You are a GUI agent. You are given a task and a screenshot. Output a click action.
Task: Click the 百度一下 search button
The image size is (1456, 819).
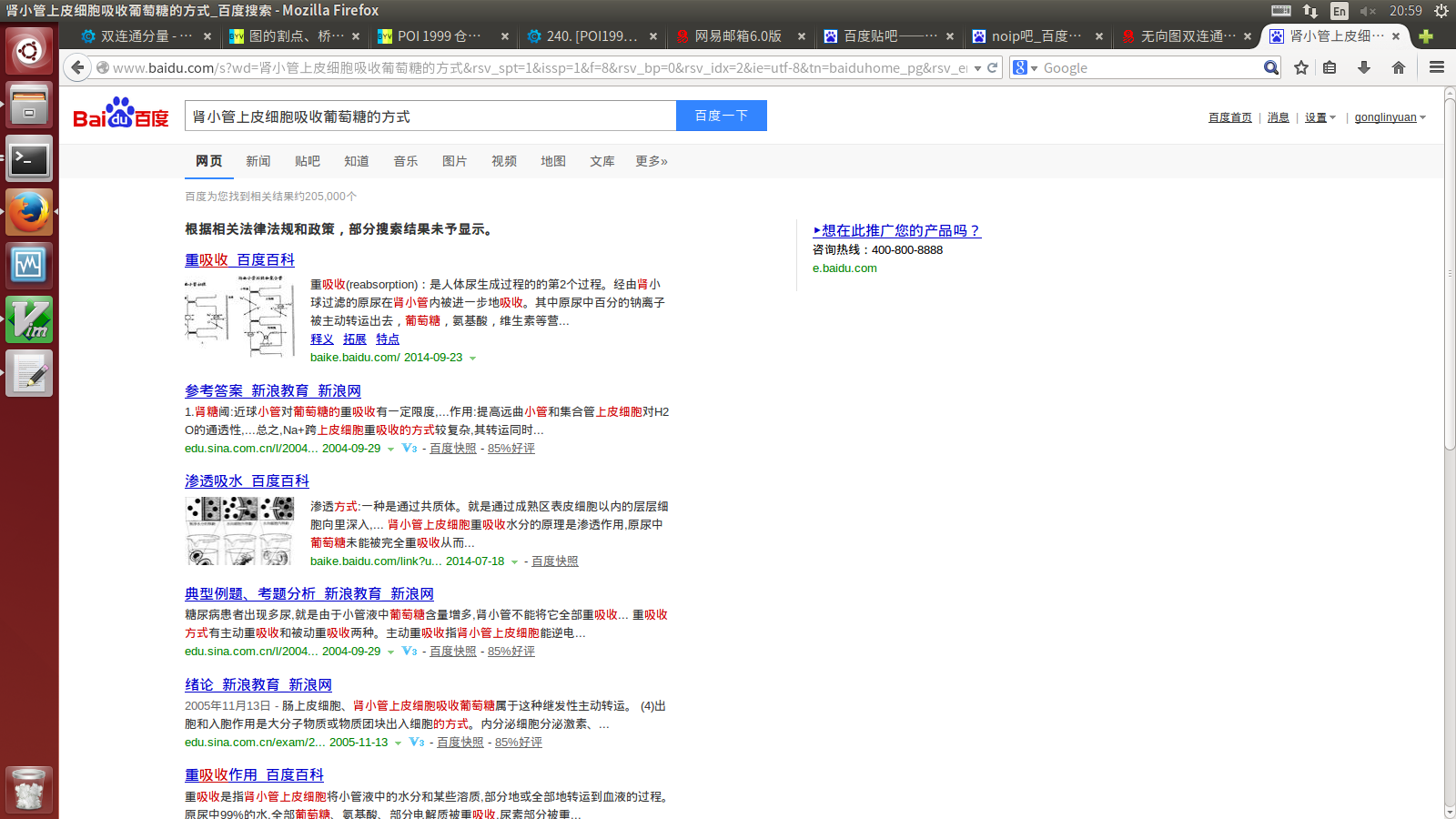(x=722, y=116)
